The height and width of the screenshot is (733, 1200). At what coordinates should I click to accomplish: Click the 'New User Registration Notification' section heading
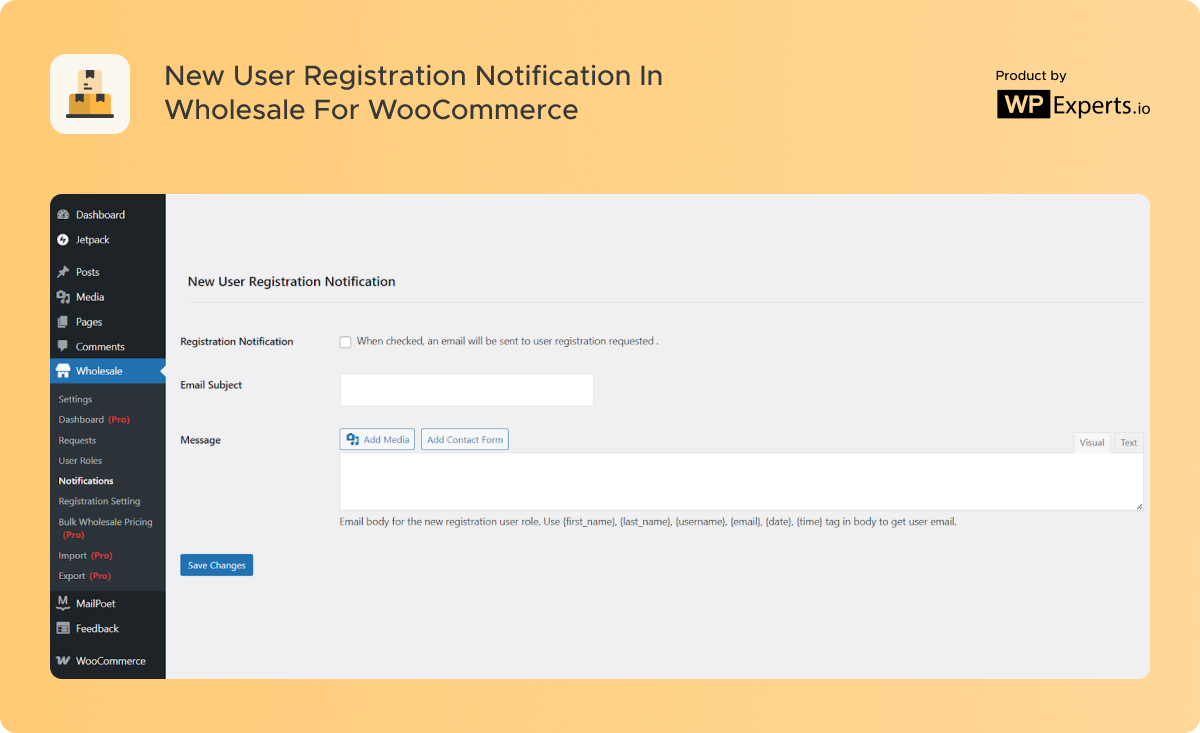click(x=292, y=282)
